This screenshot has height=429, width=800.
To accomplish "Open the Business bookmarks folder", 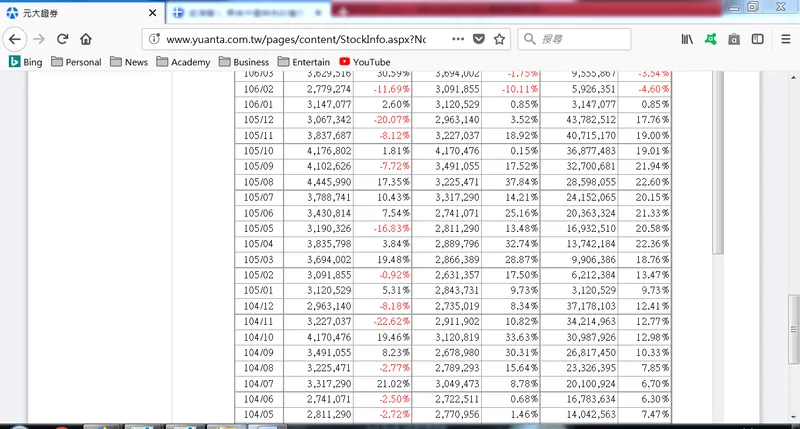I will (244, 62).
